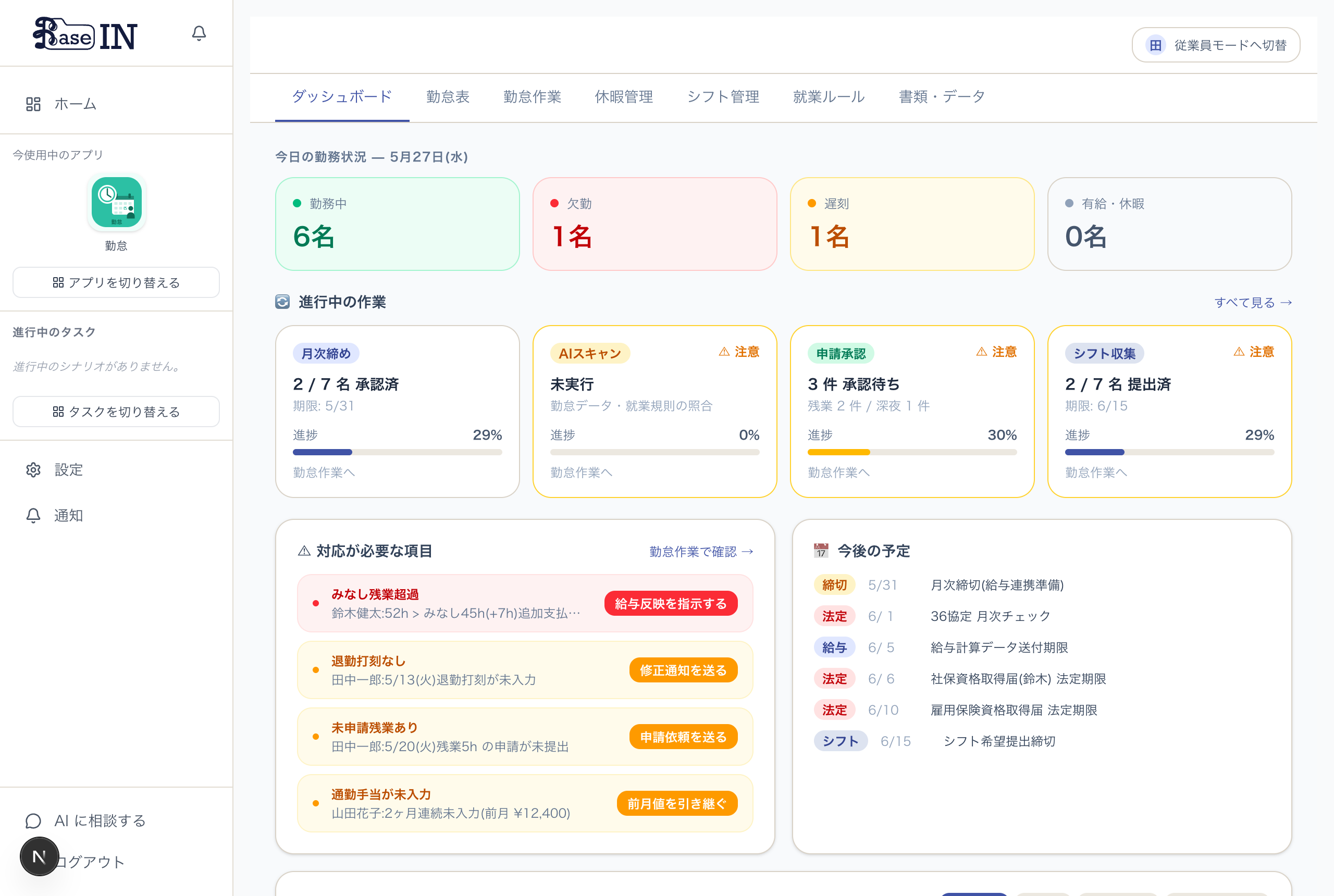Open the 就業ルール tab
Image resolution: width=1334 pixels, height=896 pixels.
829,96
